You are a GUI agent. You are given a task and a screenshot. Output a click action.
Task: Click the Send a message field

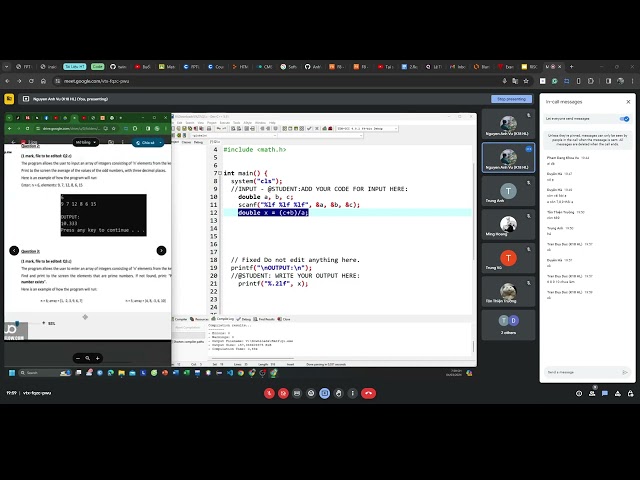(582, 372)
